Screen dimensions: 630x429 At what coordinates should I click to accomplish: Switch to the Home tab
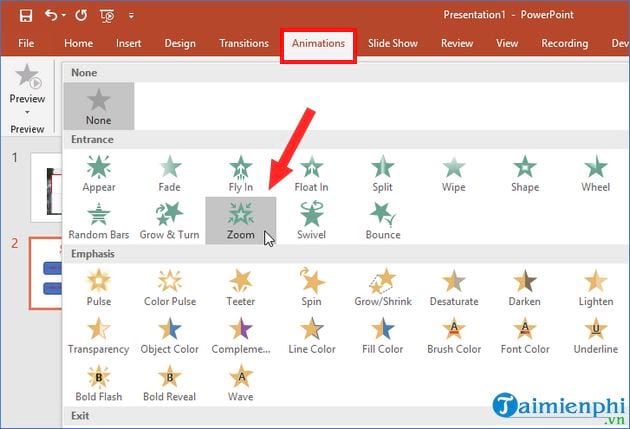(78, 43)
